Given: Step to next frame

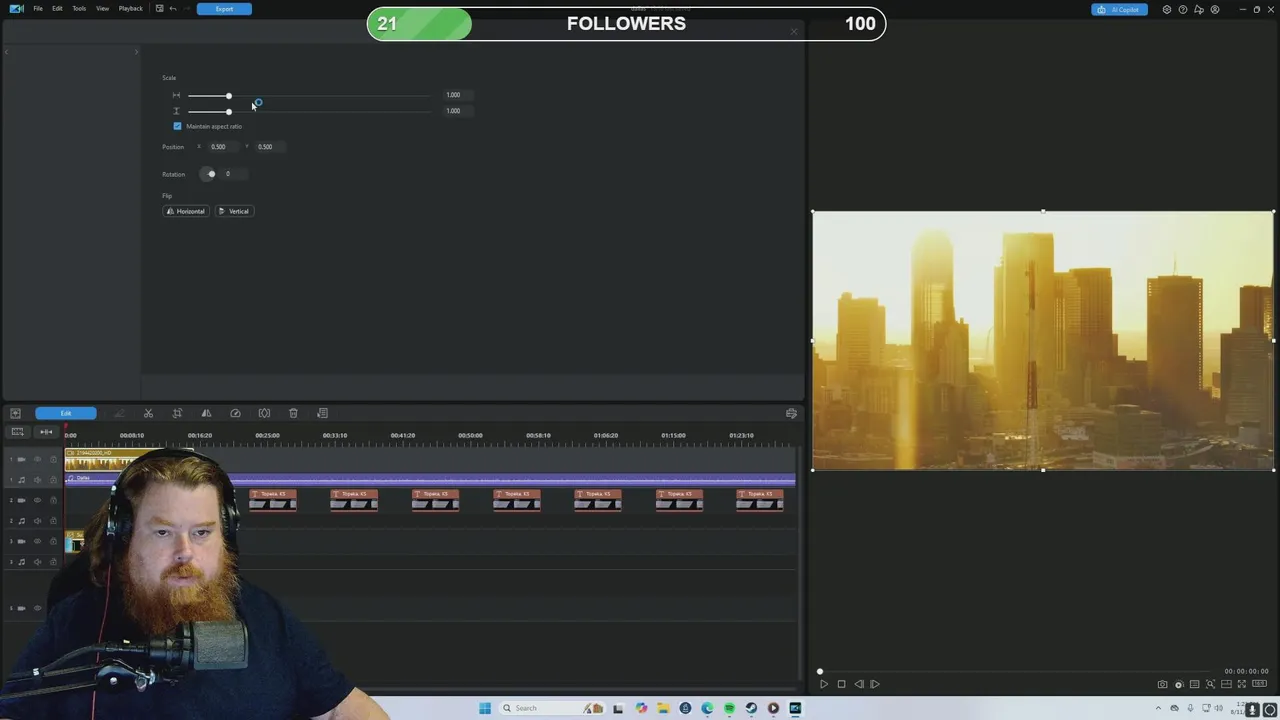Looking at the screenshot, I should click(x=875, y=684).
